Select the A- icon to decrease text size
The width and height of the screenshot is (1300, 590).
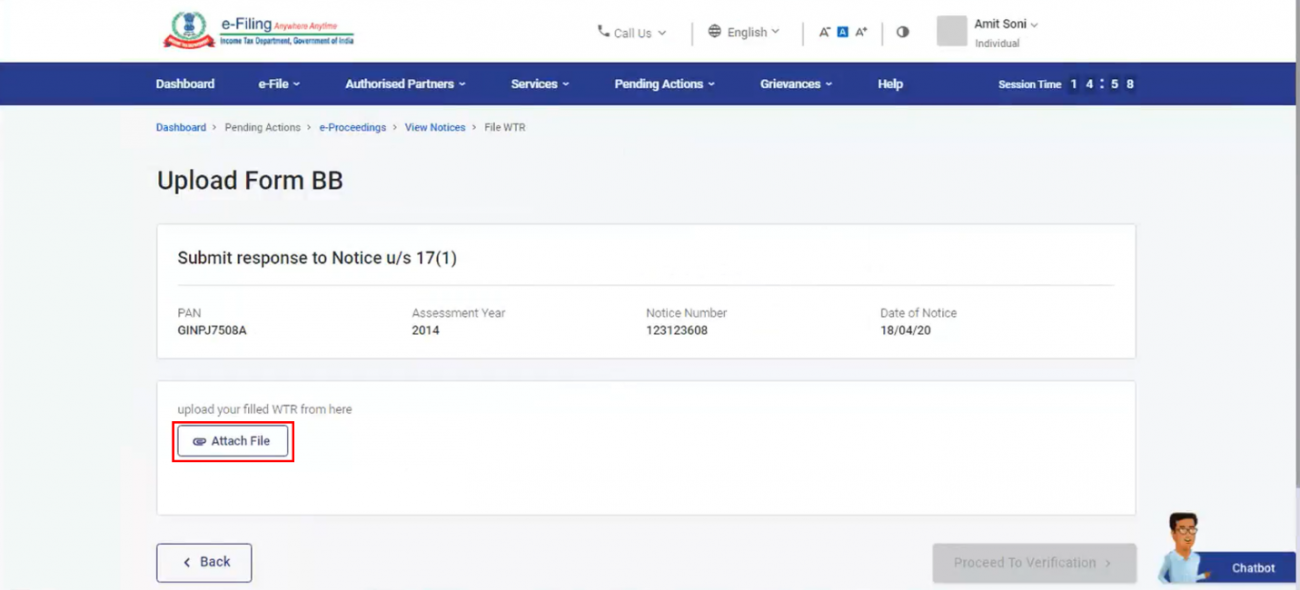tap(822, 31)
